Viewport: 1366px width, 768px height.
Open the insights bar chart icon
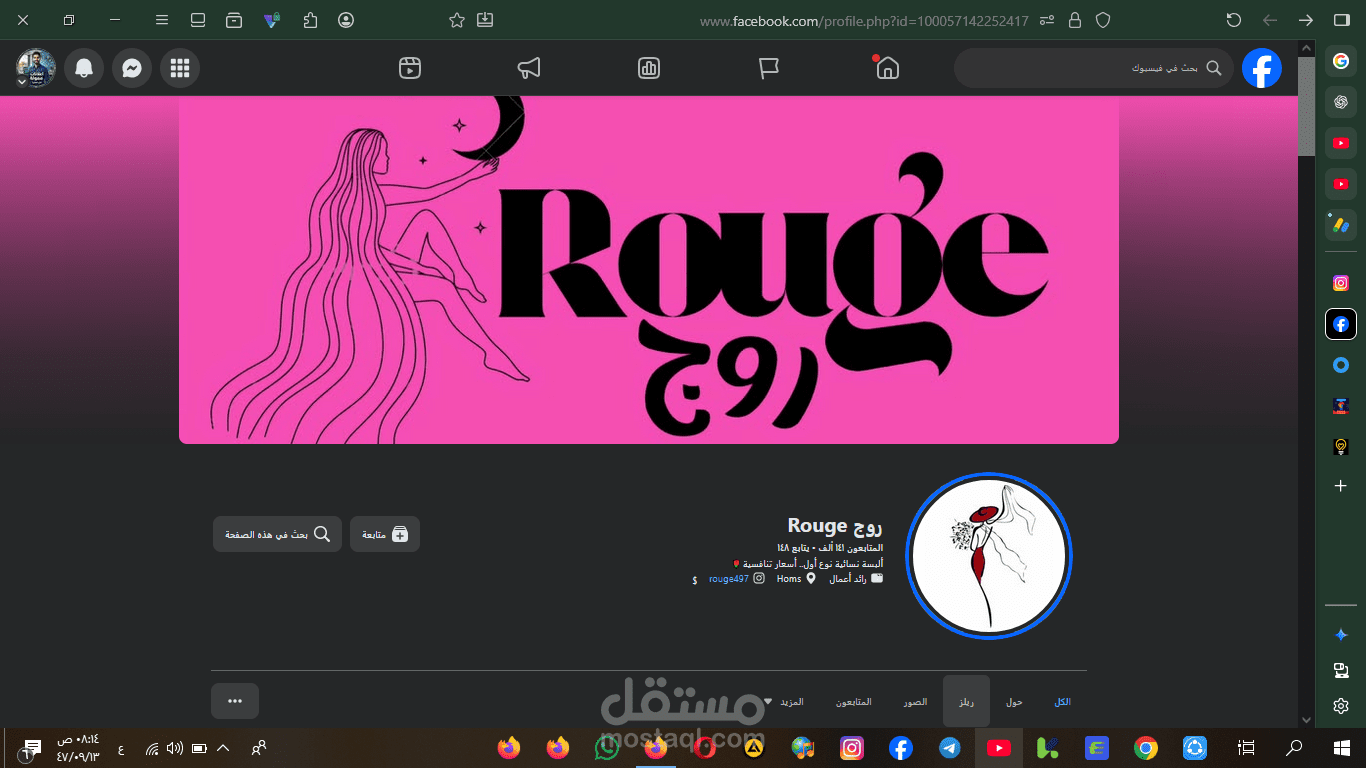coord(649,68)
